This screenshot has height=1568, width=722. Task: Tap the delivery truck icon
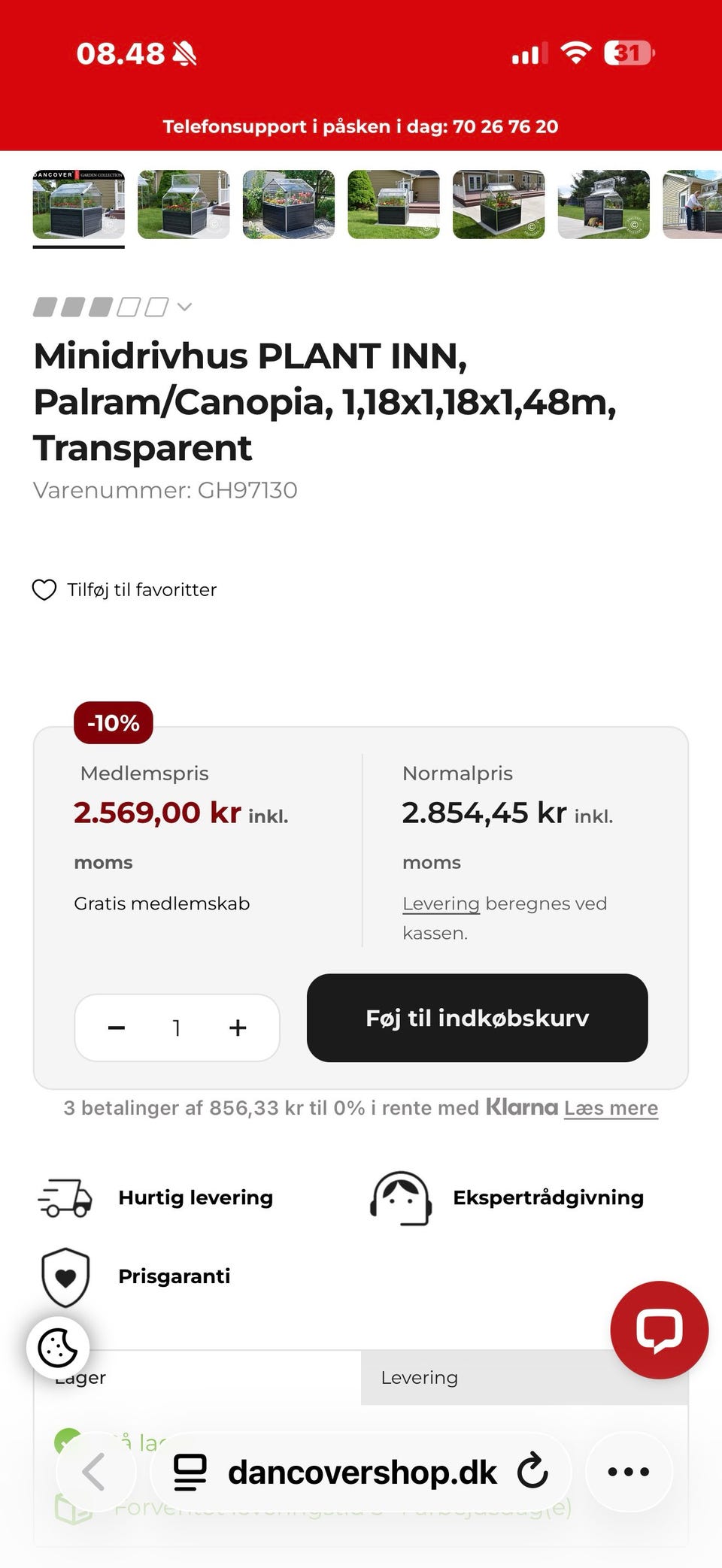pyautogui.click(x=65, y=1197)
